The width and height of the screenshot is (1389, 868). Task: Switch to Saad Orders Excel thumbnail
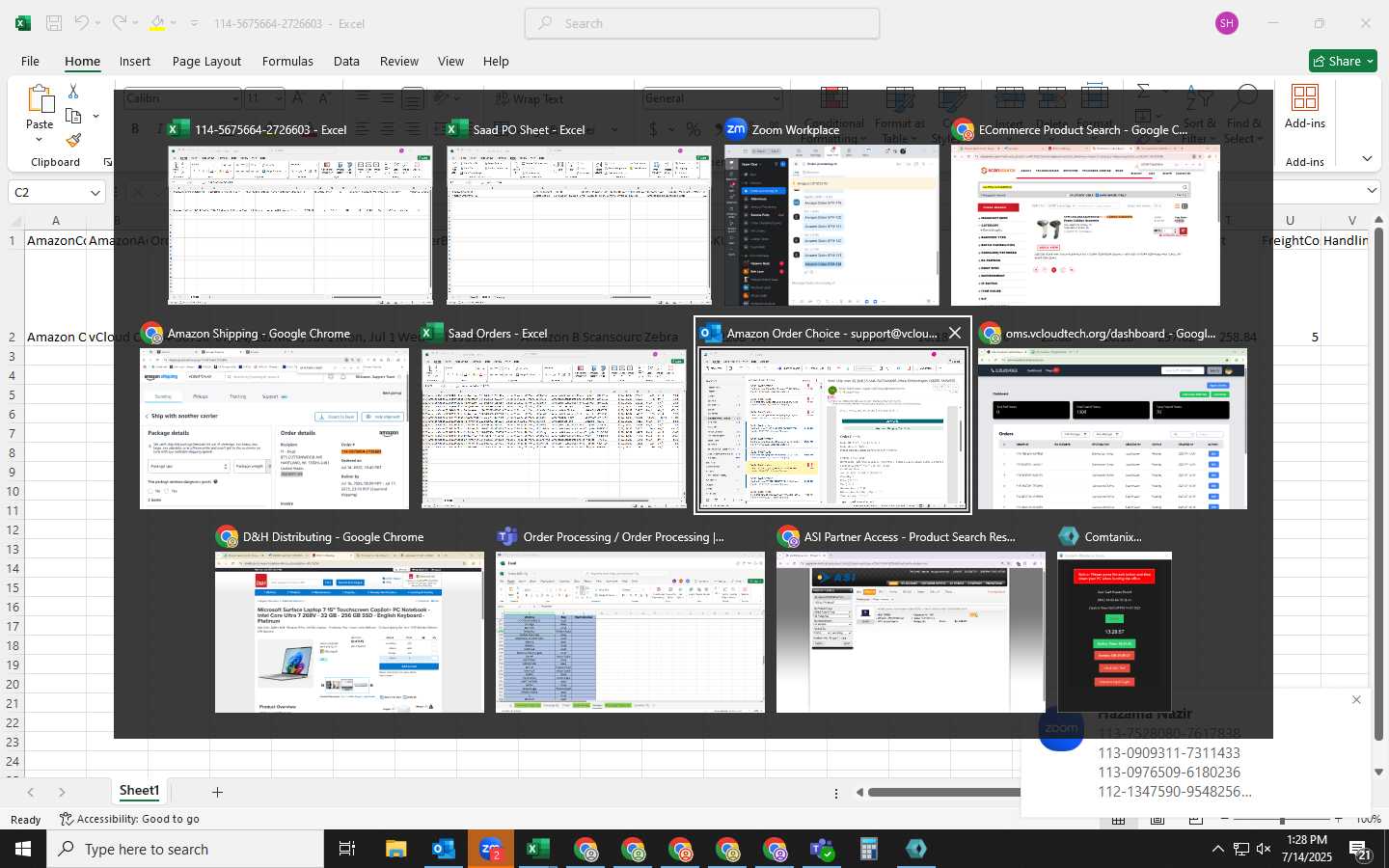point(554,429)
